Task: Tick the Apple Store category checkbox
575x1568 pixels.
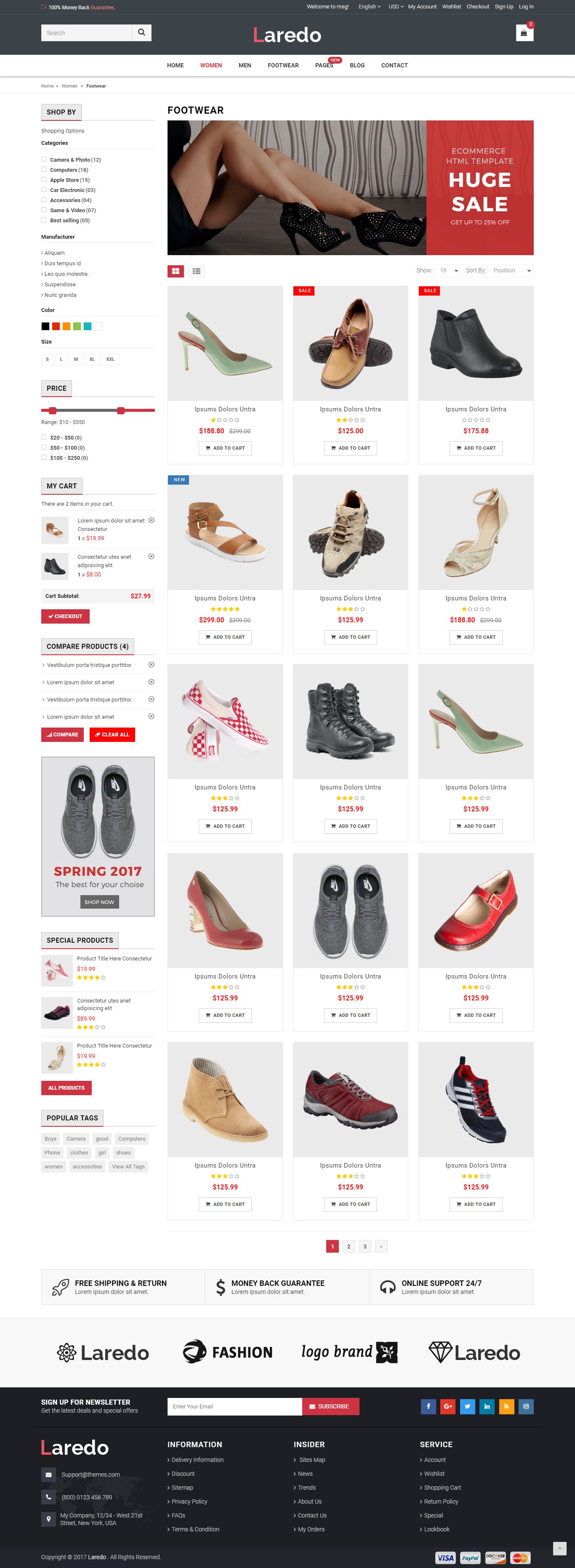Action: point(44,179)
